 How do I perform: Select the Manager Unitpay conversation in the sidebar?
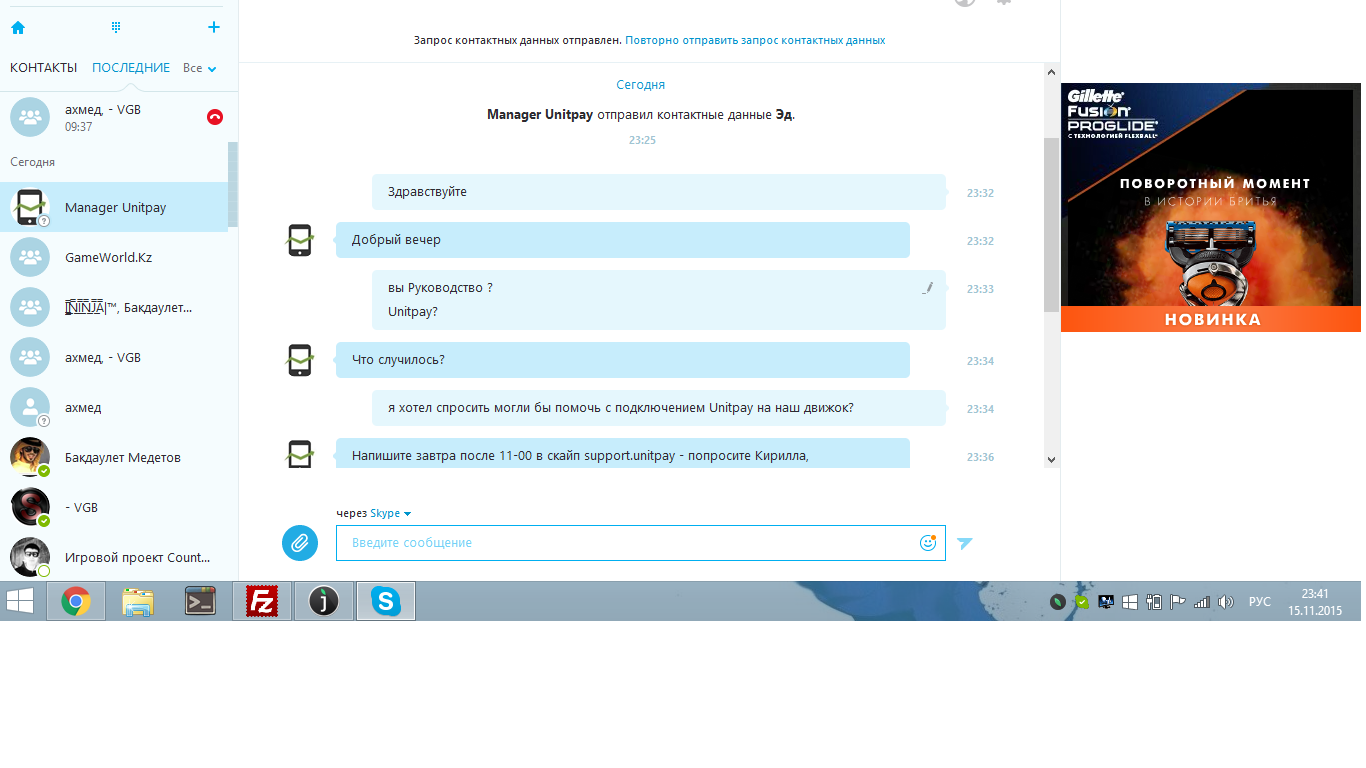(114, 207)
